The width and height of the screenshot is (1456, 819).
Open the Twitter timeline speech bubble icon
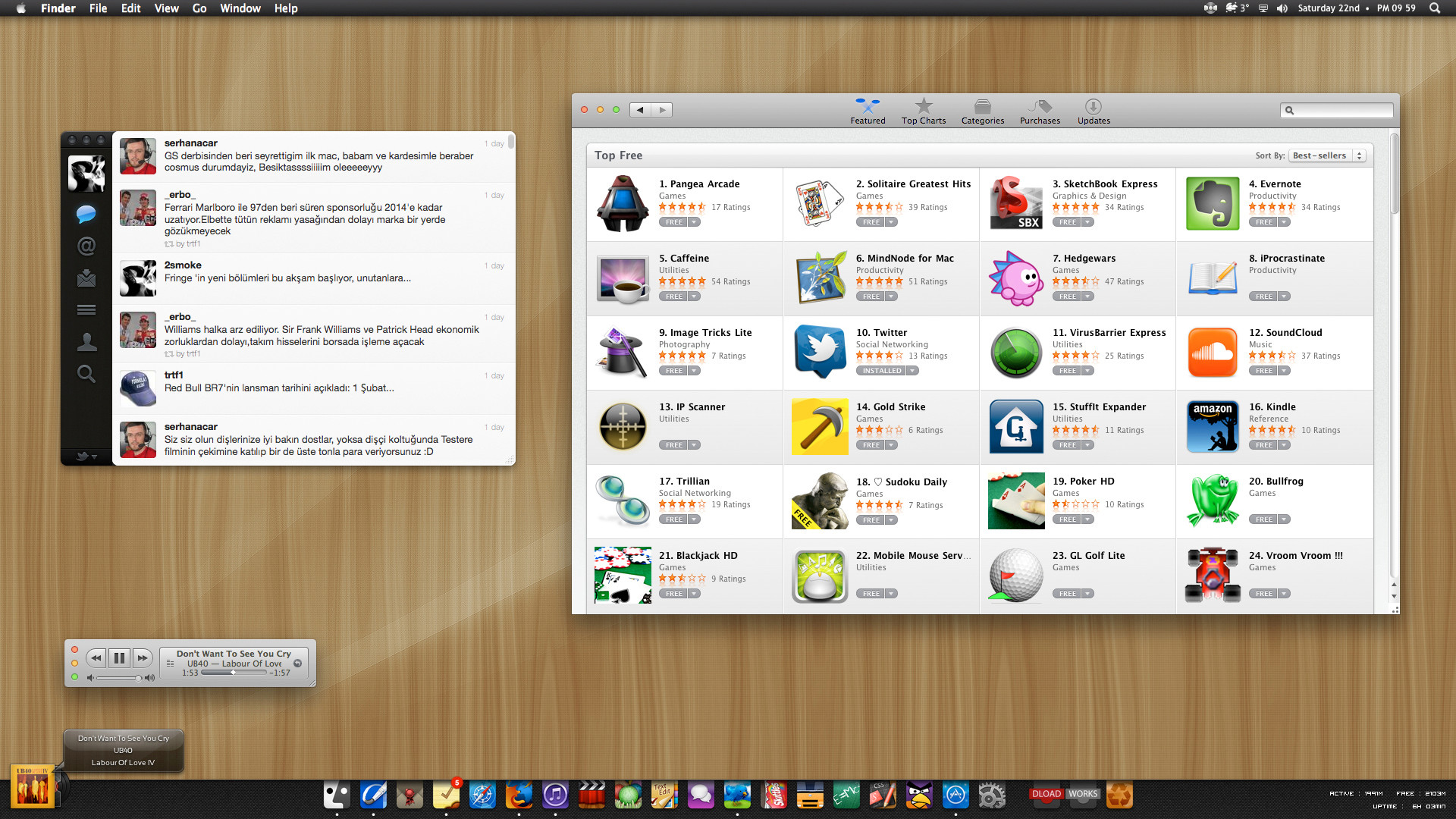tap(86, 214)
